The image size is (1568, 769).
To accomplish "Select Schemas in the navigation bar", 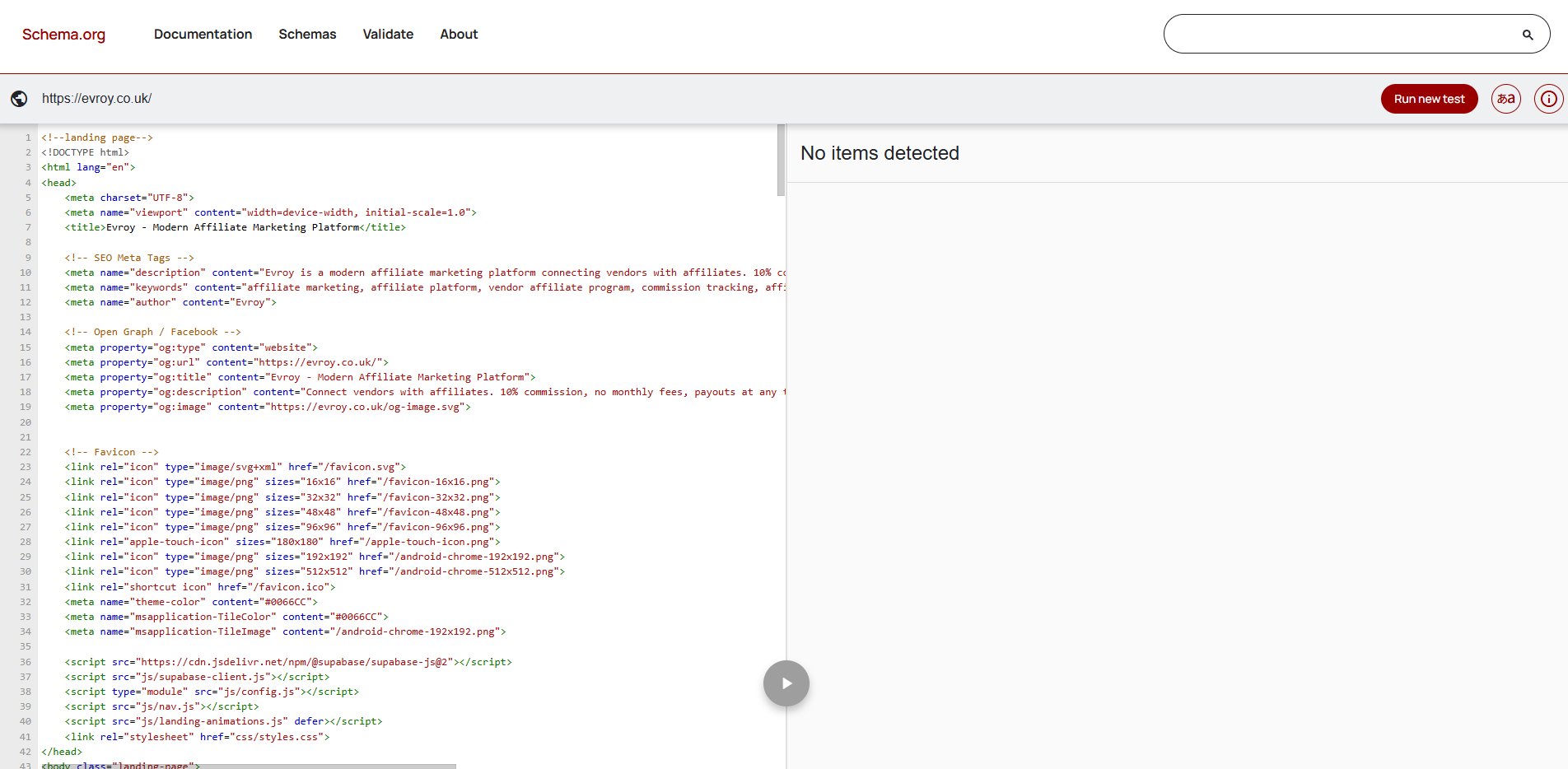I will click(307, 34).
